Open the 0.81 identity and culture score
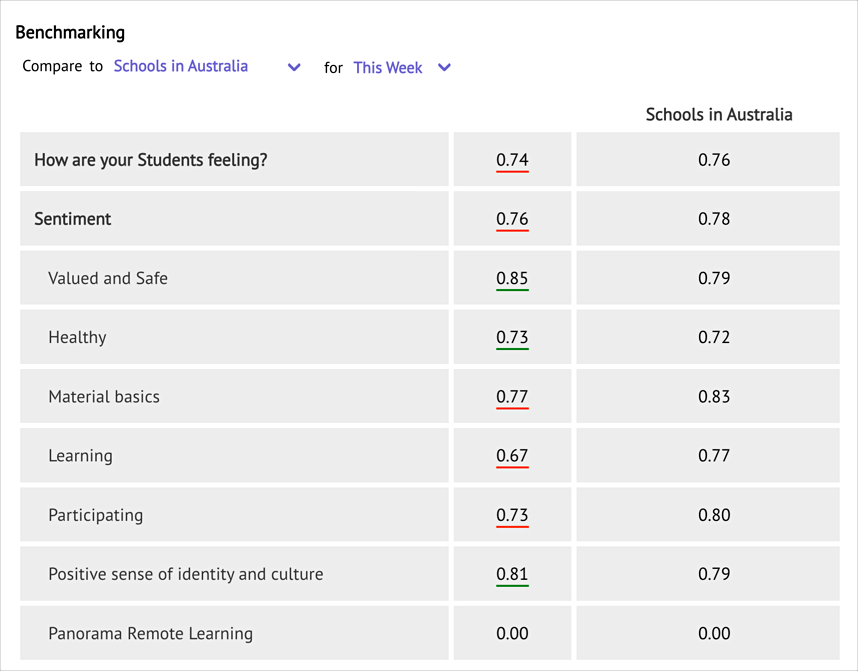 coord(512,575)
